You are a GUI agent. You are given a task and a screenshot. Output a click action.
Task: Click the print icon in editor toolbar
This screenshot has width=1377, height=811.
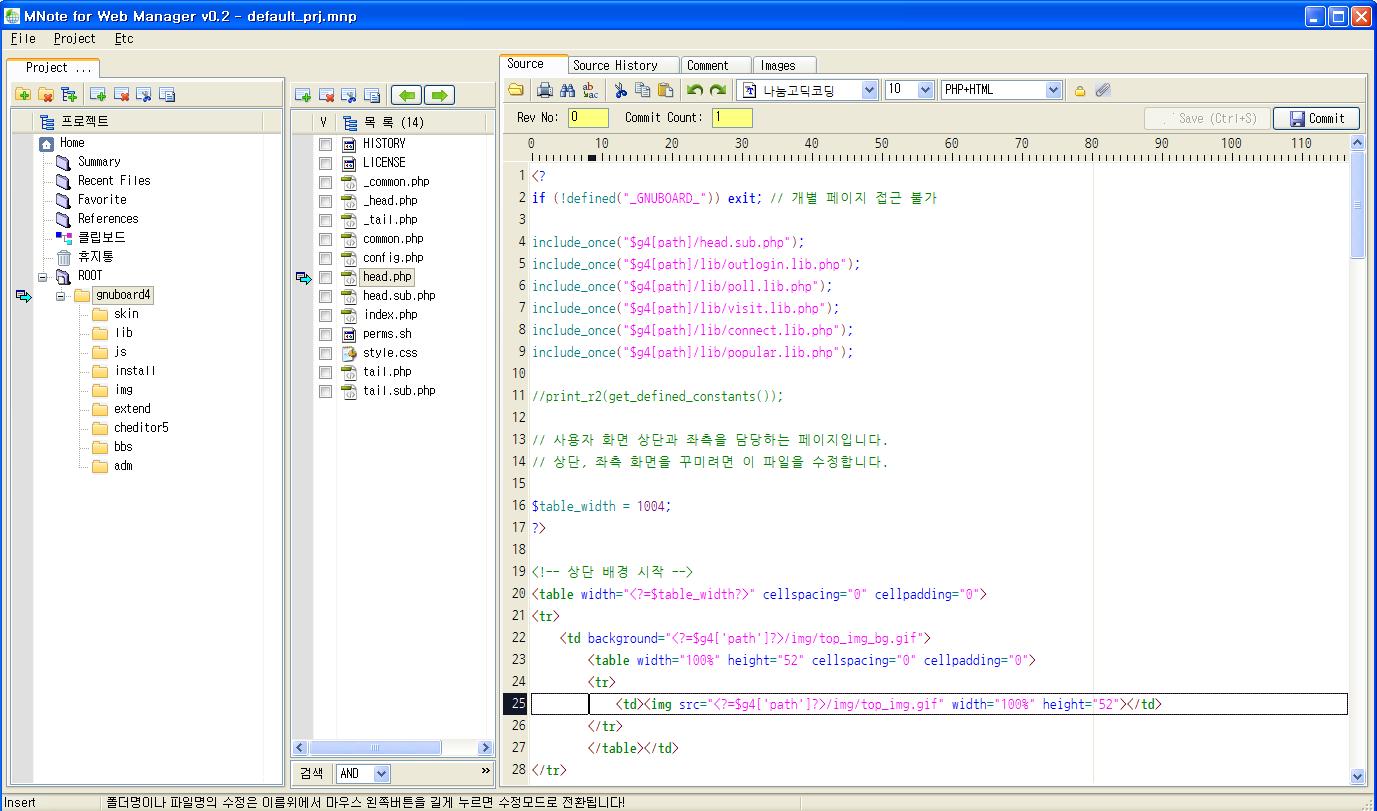tap(544, 90)
